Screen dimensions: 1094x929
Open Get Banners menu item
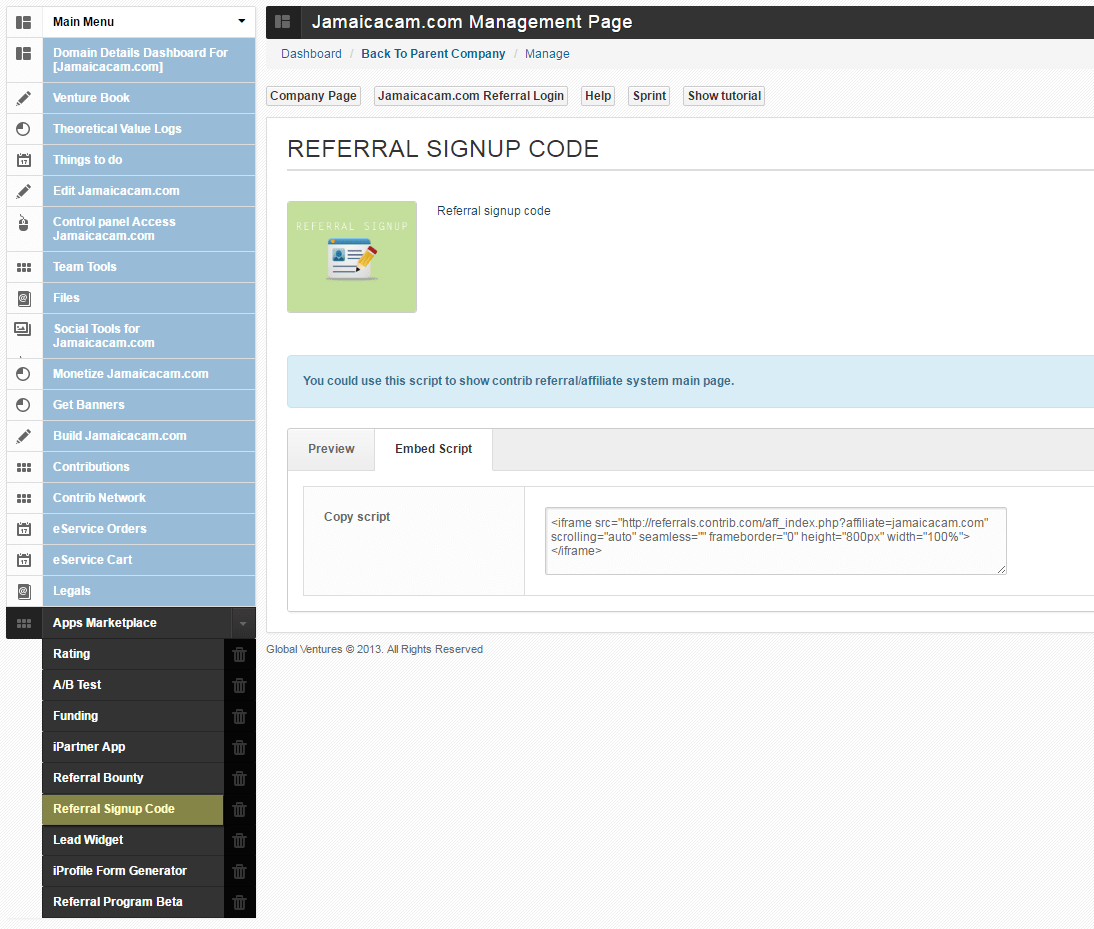click(x=149, y=405)
